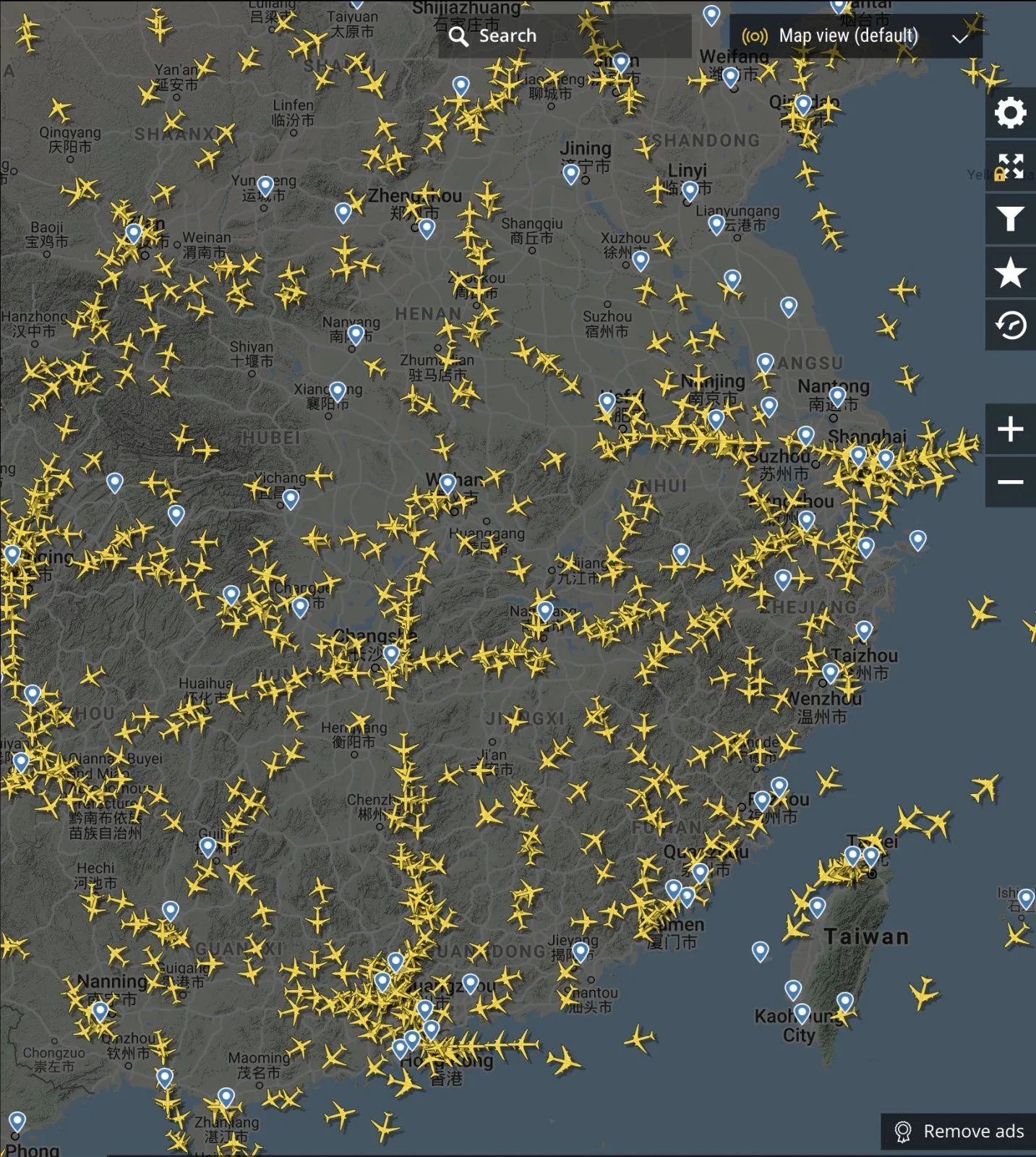Viewport: 1036px width, 1157px height.
Task: Select the airport pin below the Zhengzhou label
Action: (427, 229)
